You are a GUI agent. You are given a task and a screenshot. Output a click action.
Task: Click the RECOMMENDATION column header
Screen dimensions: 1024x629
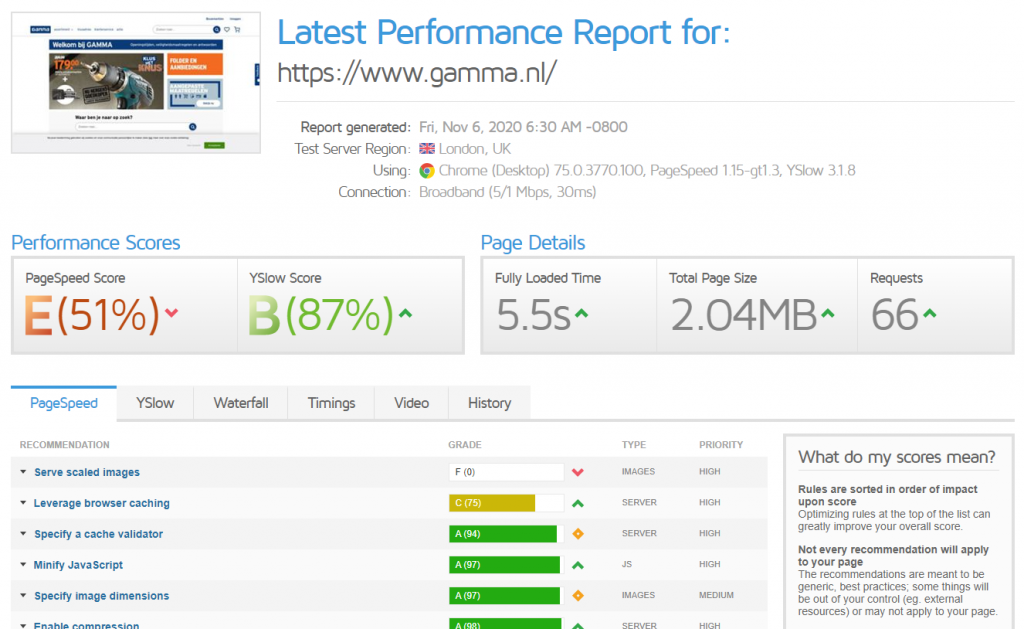pos(65,445)
